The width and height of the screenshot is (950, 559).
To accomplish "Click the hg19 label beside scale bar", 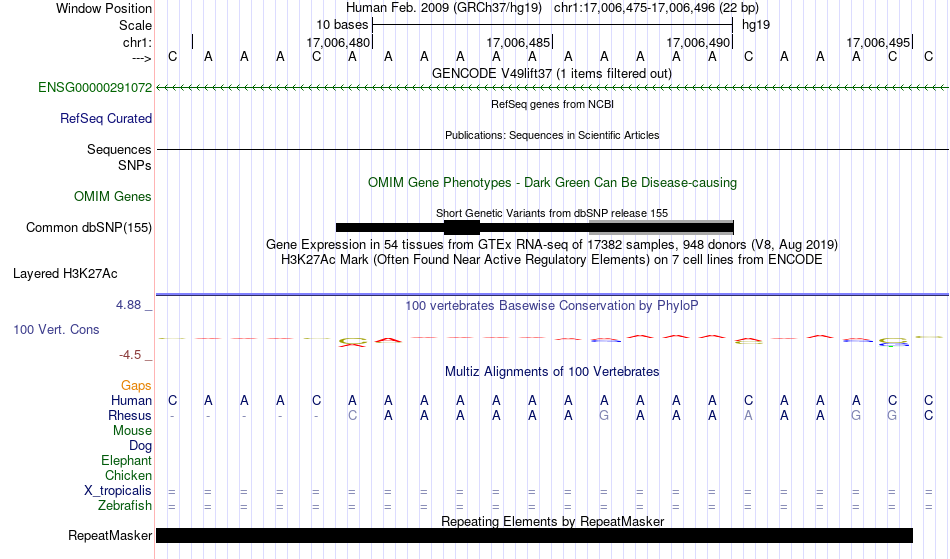I will [x=756, y=25].
